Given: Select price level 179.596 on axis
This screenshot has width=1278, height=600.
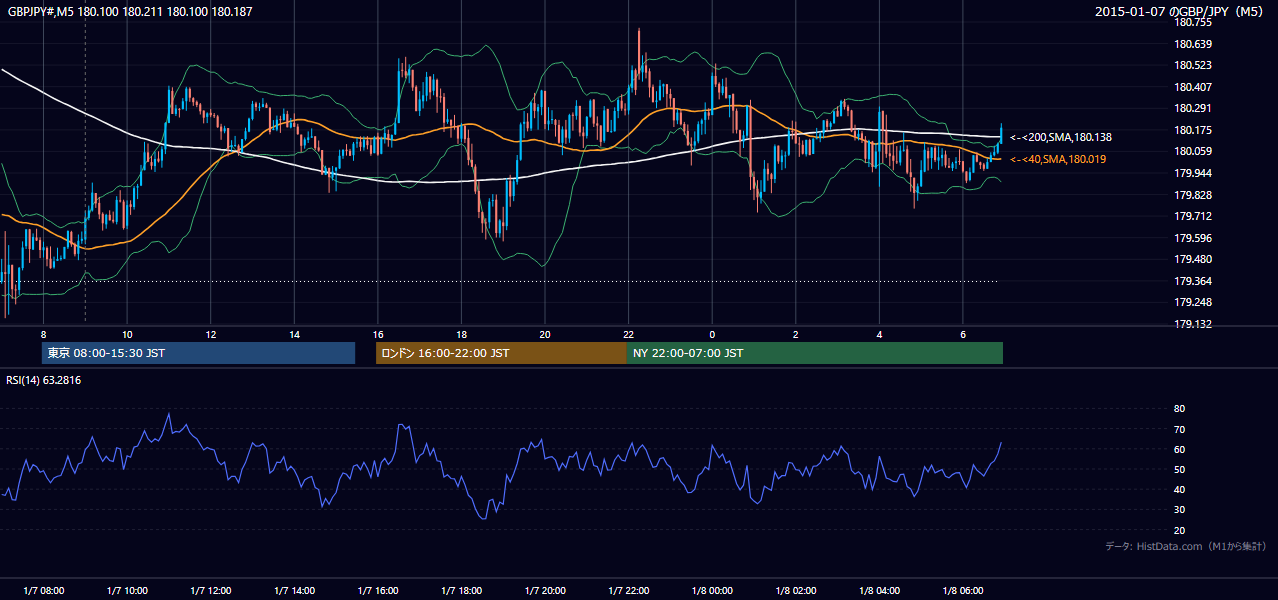Looking at the screenshot, I should (x=1193, y=238).
